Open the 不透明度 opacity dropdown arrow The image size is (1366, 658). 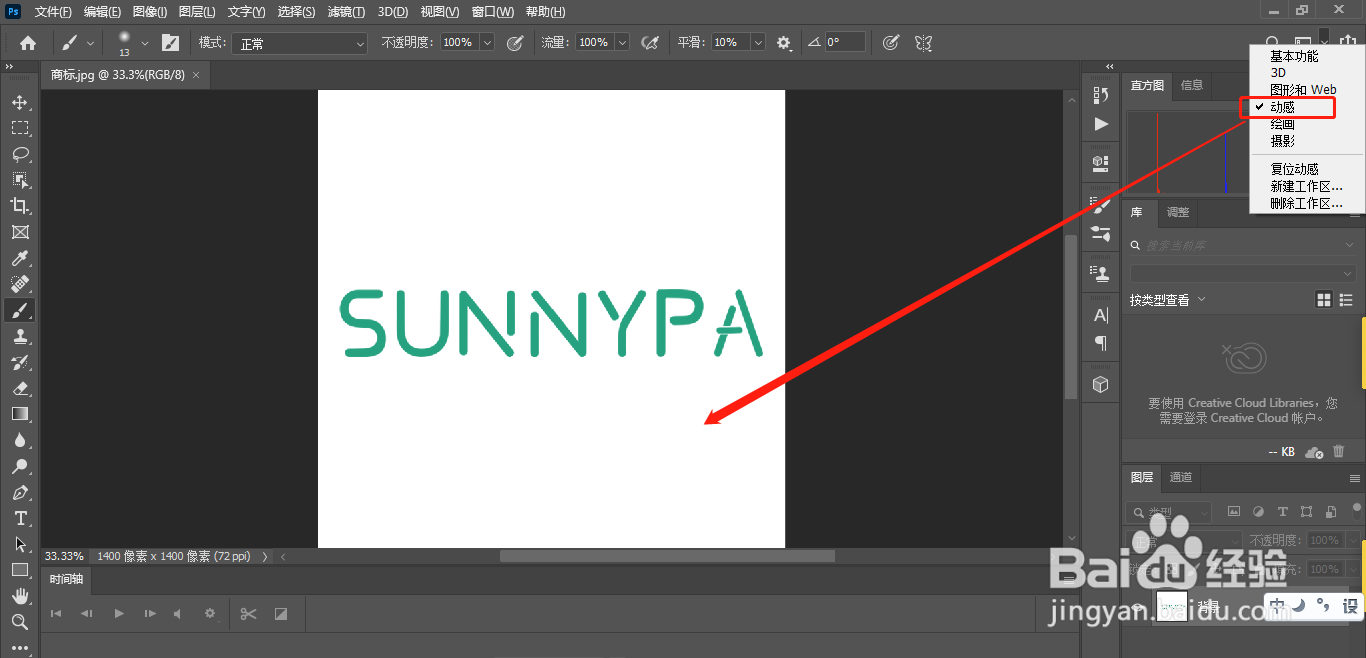(487, 42)
